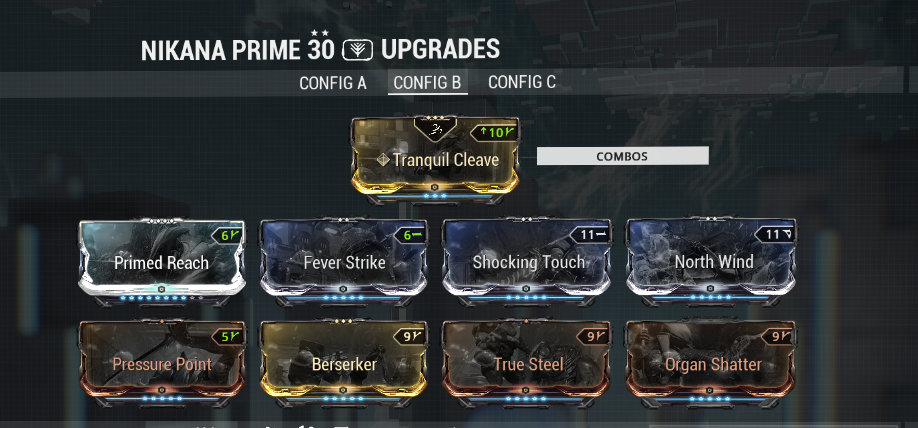The width and height of the screenshot is (918, 428).
Task: Choose the Shocking Touch mod card
Action: tap(527, 262)
